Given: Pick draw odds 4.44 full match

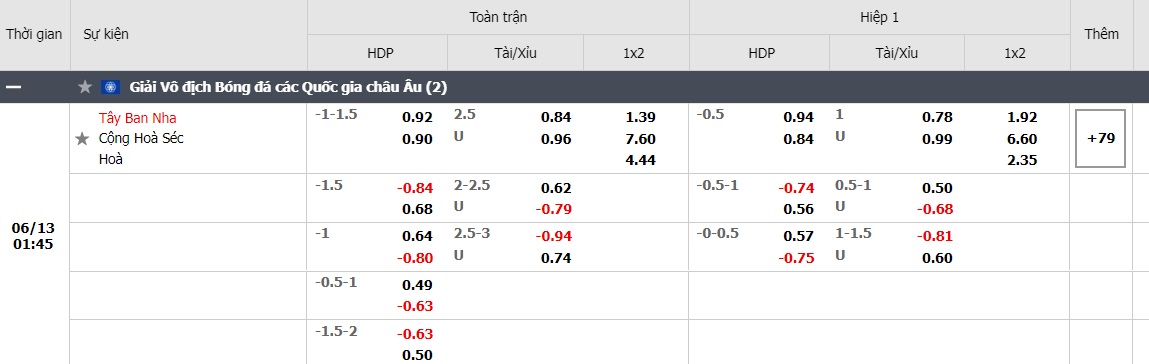Looking at the screenshot, I should click(641, 160).
